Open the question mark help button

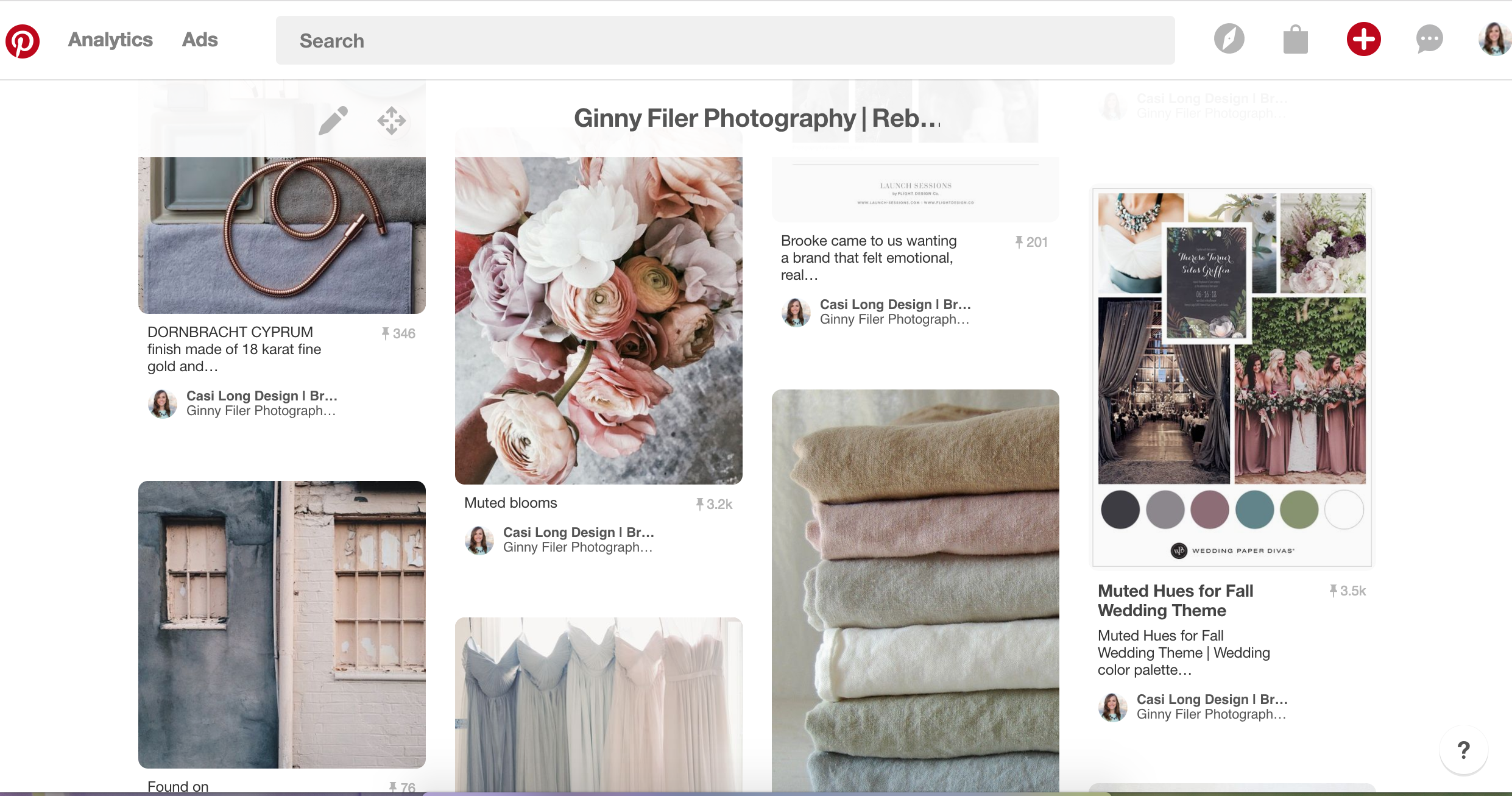pos(1463,750)
